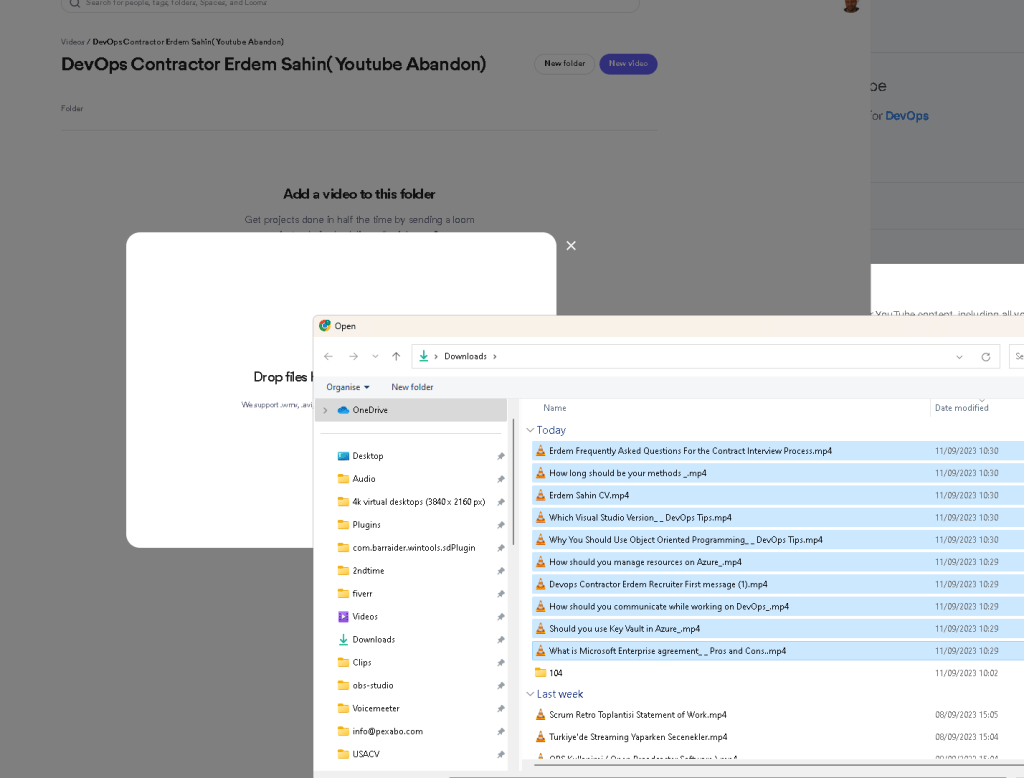Click VLC icon of Scrum Retro Toplantisi file

pyautogui.click(x=540, y=715)
